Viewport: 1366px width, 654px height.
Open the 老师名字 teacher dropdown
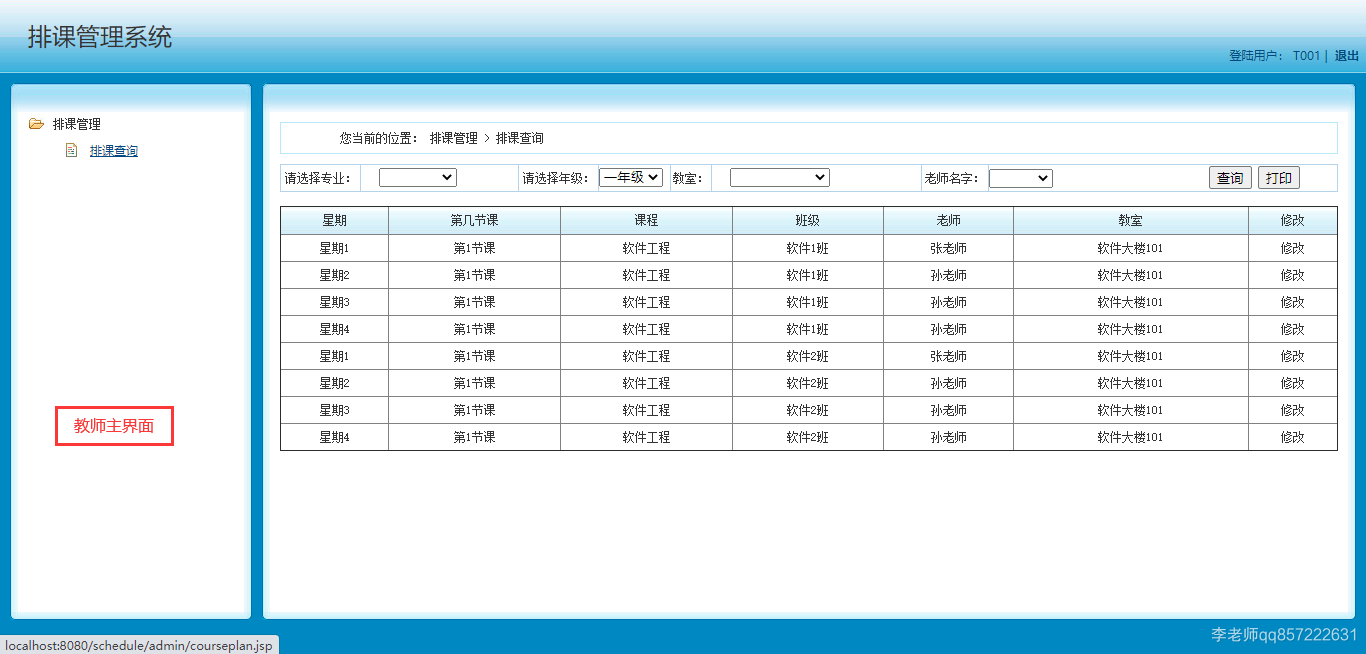tap(1020, 177)
